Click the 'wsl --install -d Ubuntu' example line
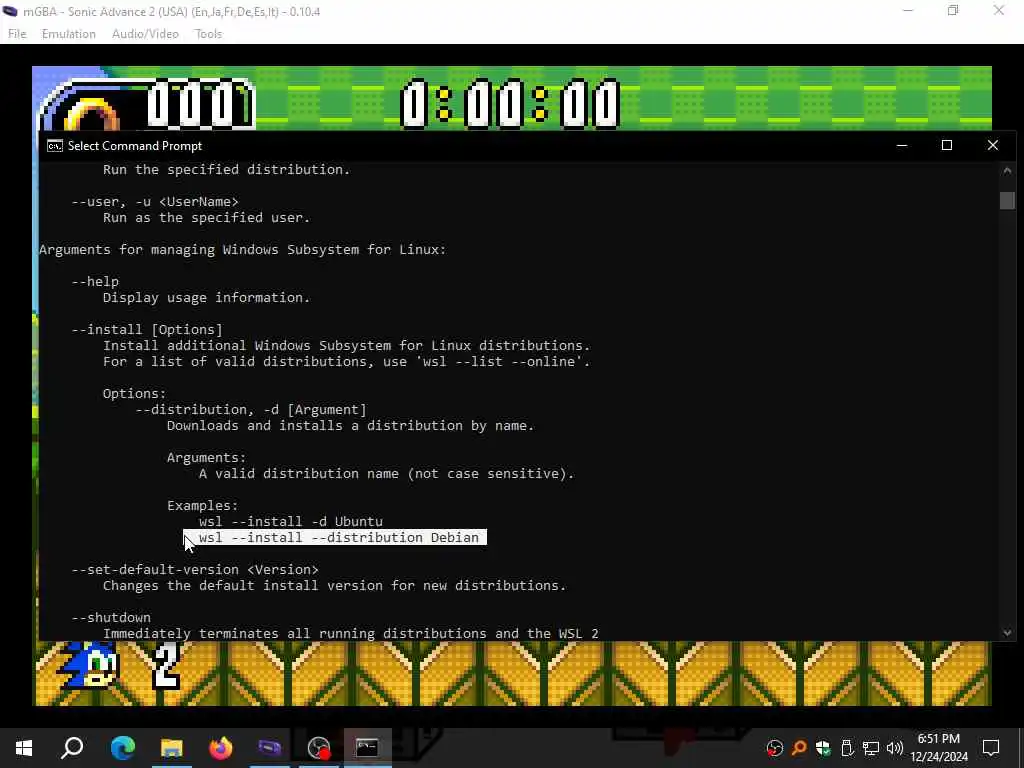 coord(291,522)
